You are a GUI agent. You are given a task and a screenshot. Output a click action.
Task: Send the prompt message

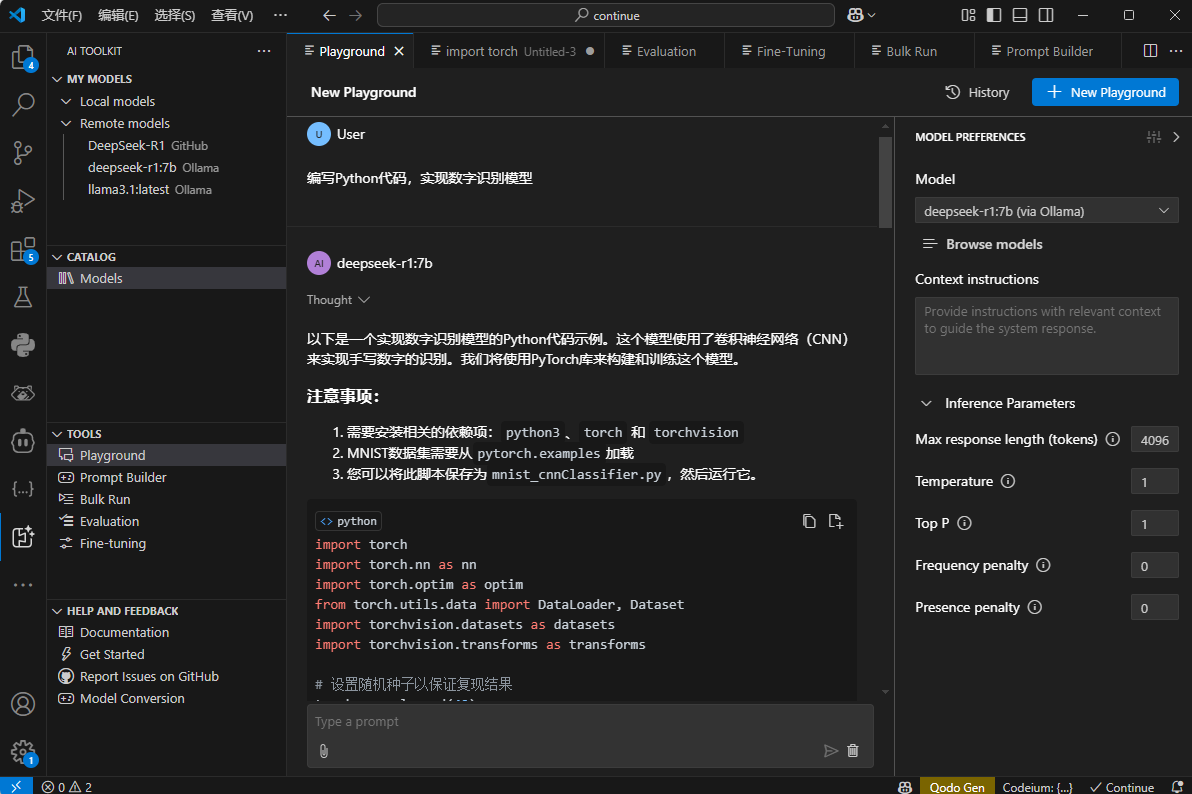click(830, 751)
